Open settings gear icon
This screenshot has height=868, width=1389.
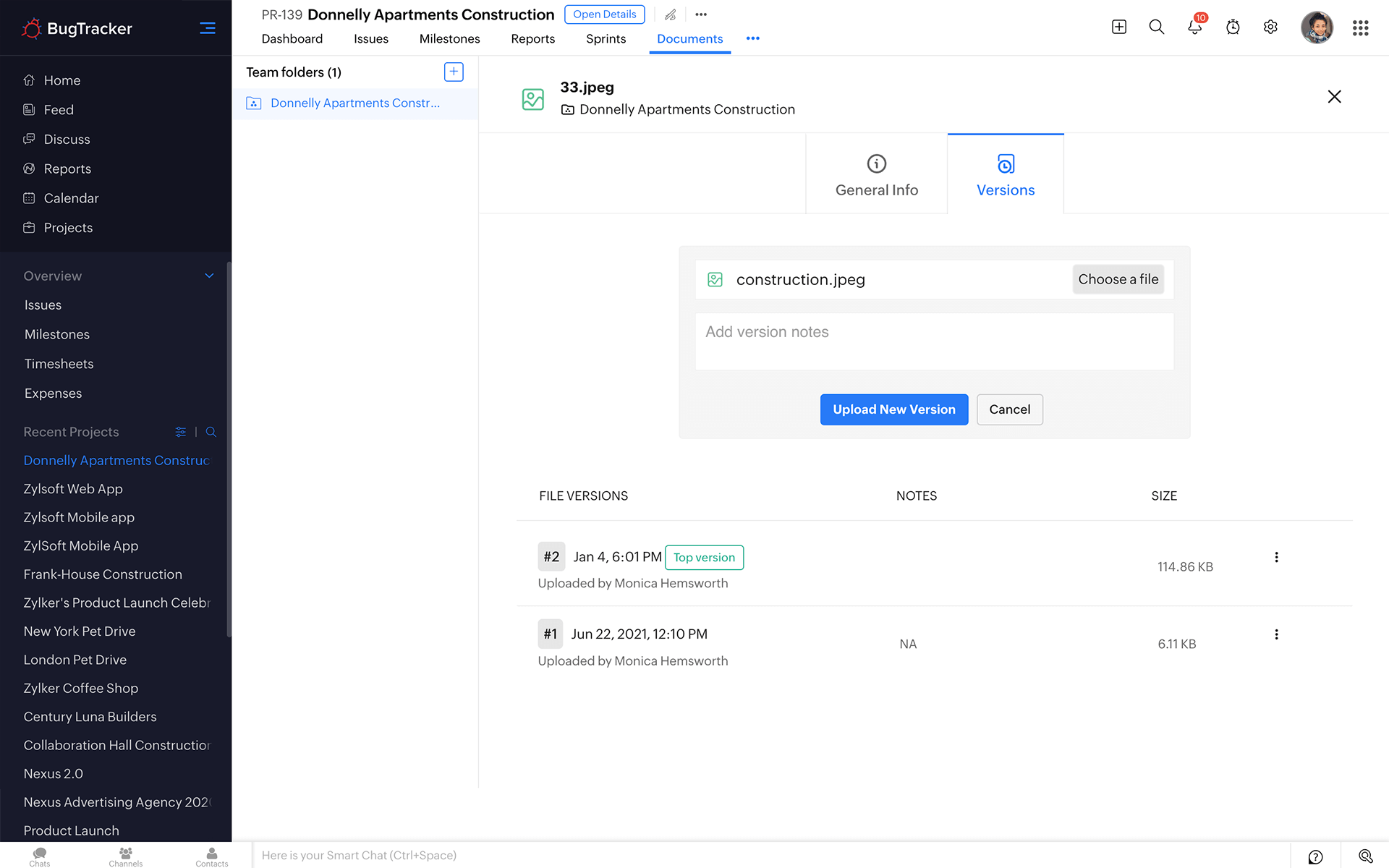coord(1270,27)
